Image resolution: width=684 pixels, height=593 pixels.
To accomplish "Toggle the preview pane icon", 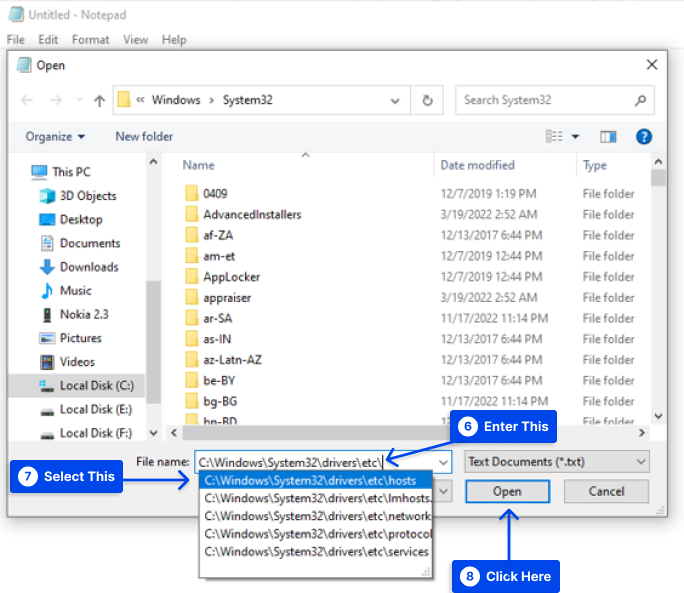I will (608, 137).
